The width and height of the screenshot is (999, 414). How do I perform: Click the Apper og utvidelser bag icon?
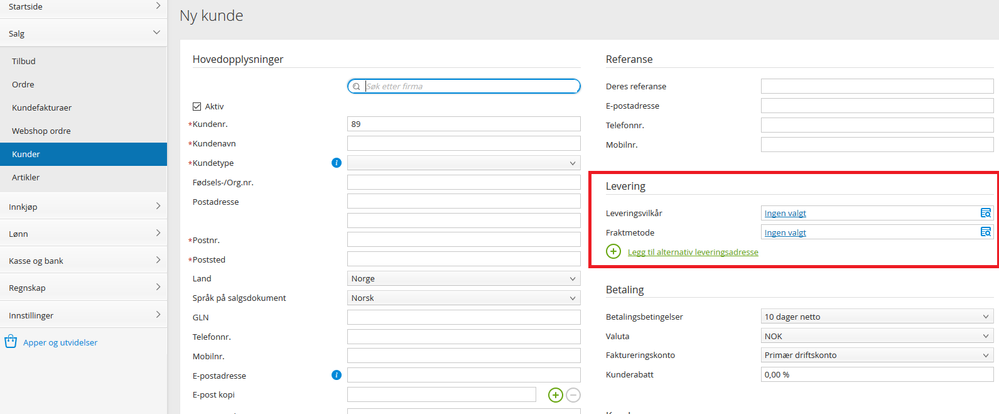tap(11, 342)
